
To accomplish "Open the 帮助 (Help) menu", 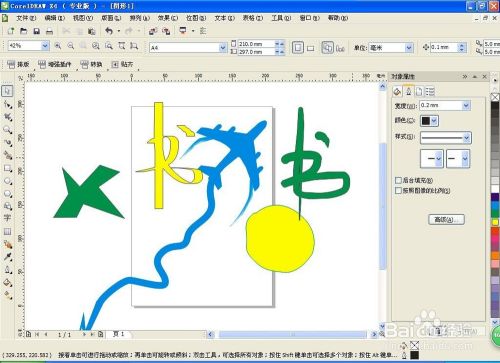I will [x=338, y=18].
